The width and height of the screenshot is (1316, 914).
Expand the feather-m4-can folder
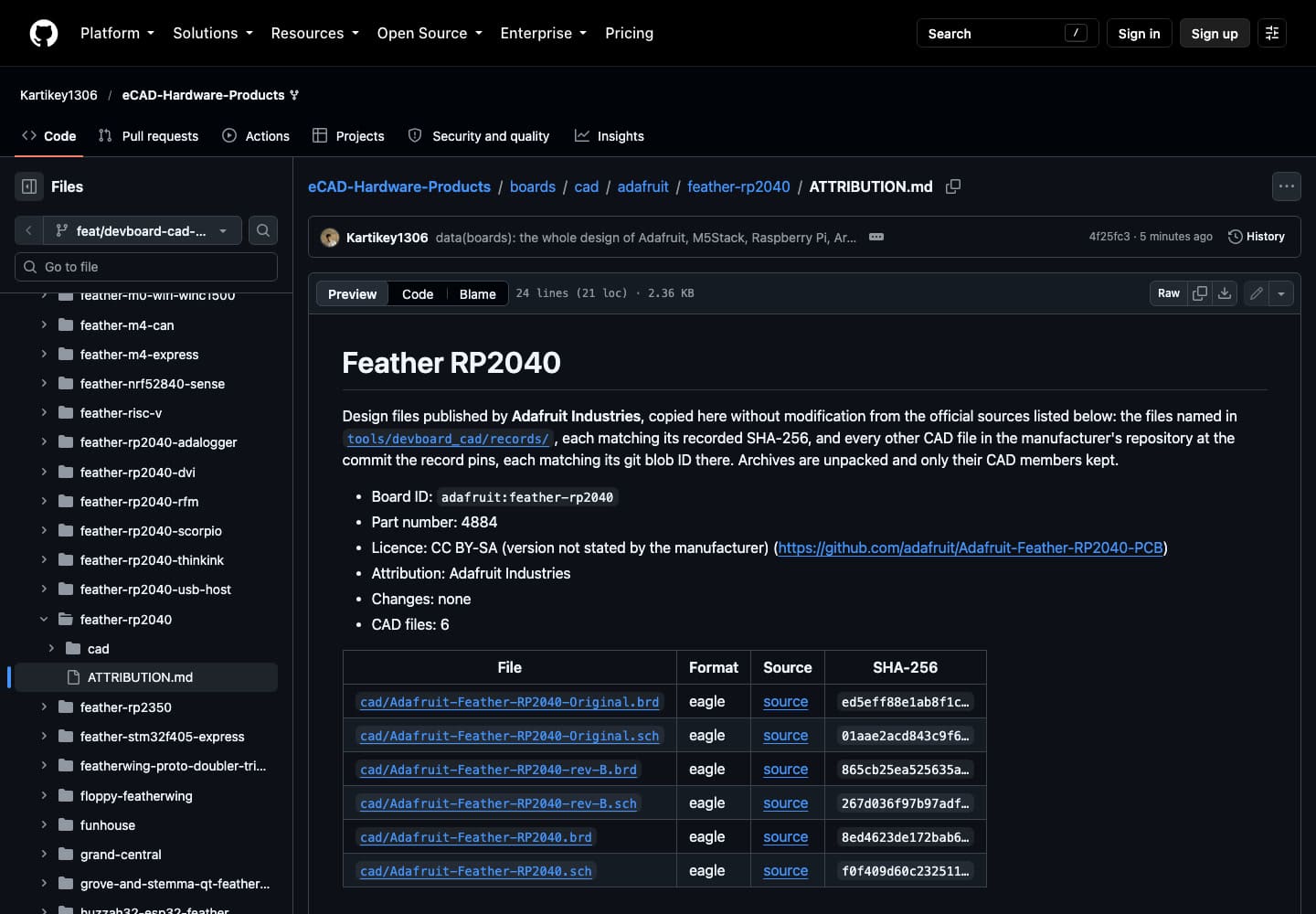pyautogui.click(x=44, y=324)
